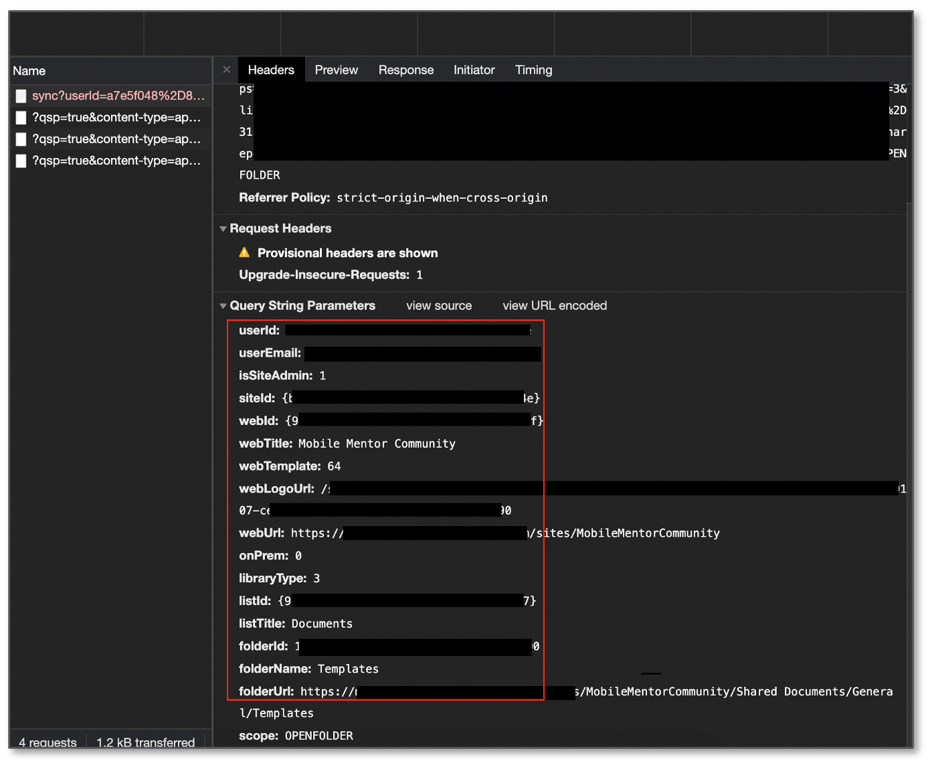The width and height of the screenshot is (929, 763).
Task: Click the file icon next to the last qsp request
Action: 20,161
